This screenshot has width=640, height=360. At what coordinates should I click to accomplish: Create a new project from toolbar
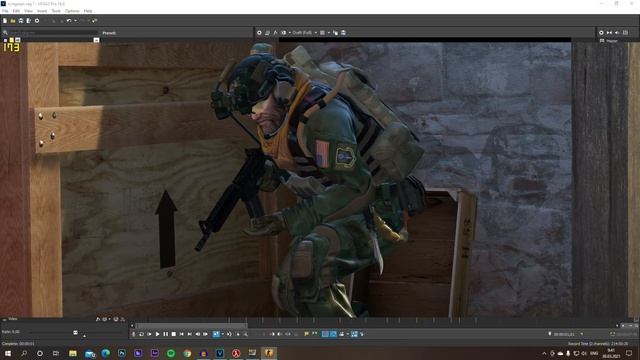(x=4, y=20)
